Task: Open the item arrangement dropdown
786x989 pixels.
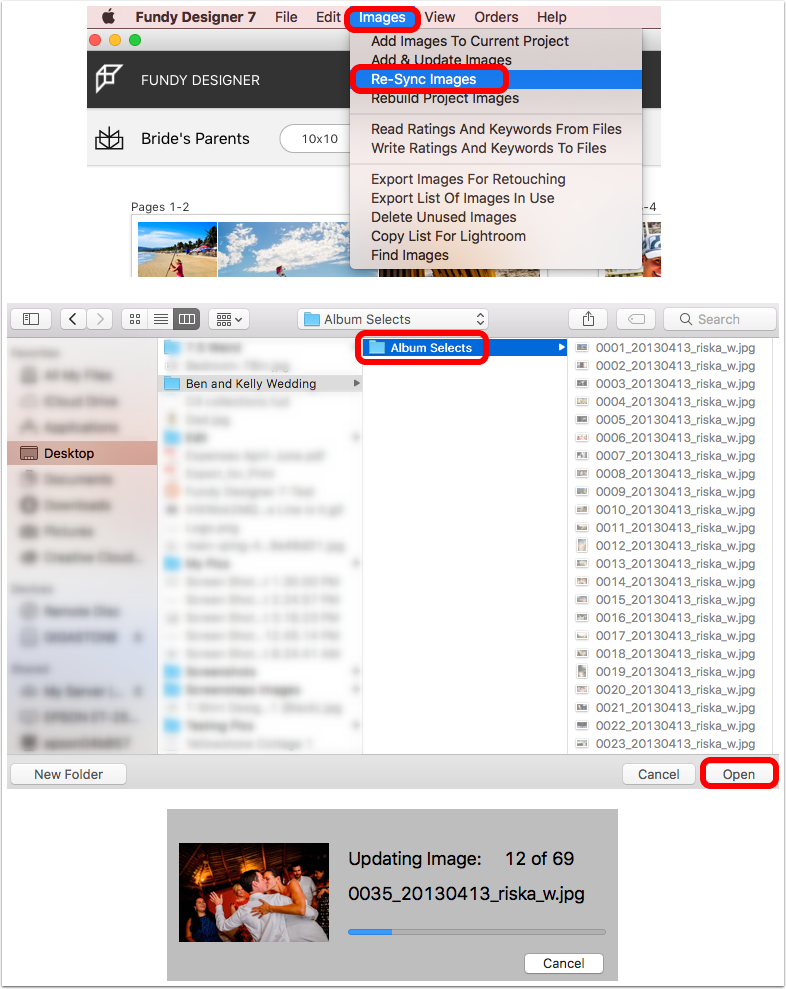Action: 229,319
